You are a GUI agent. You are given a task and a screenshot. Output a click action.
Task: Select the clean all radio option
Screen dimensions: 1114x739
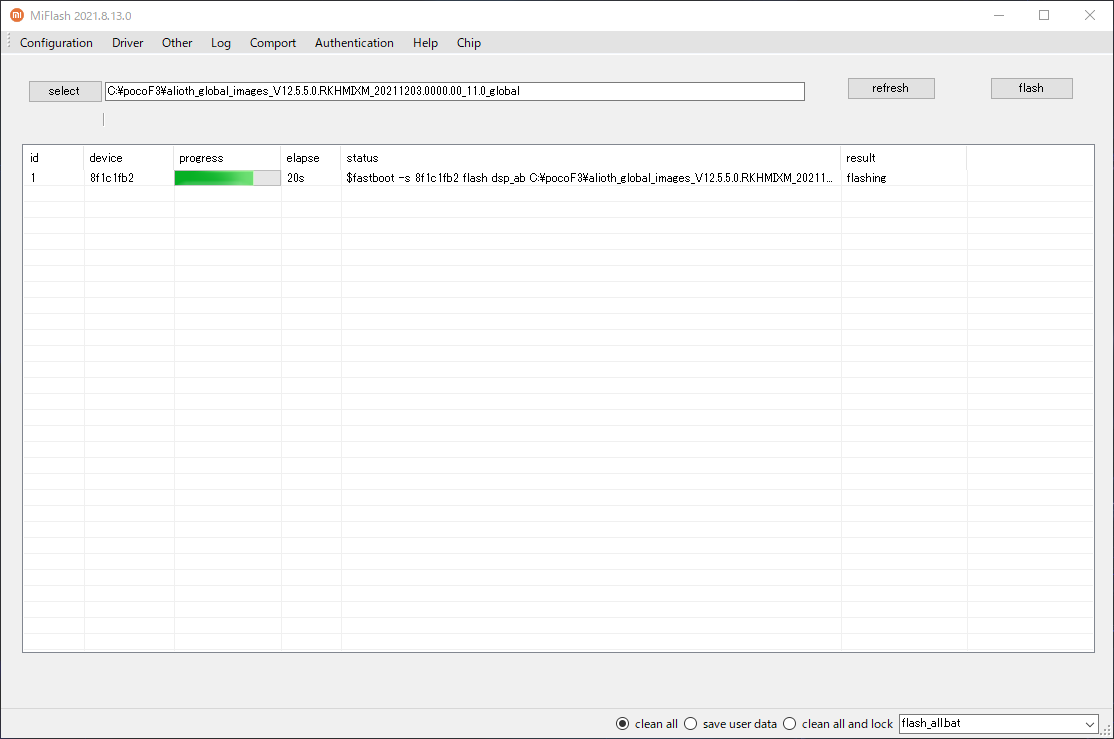click(647, 723)
